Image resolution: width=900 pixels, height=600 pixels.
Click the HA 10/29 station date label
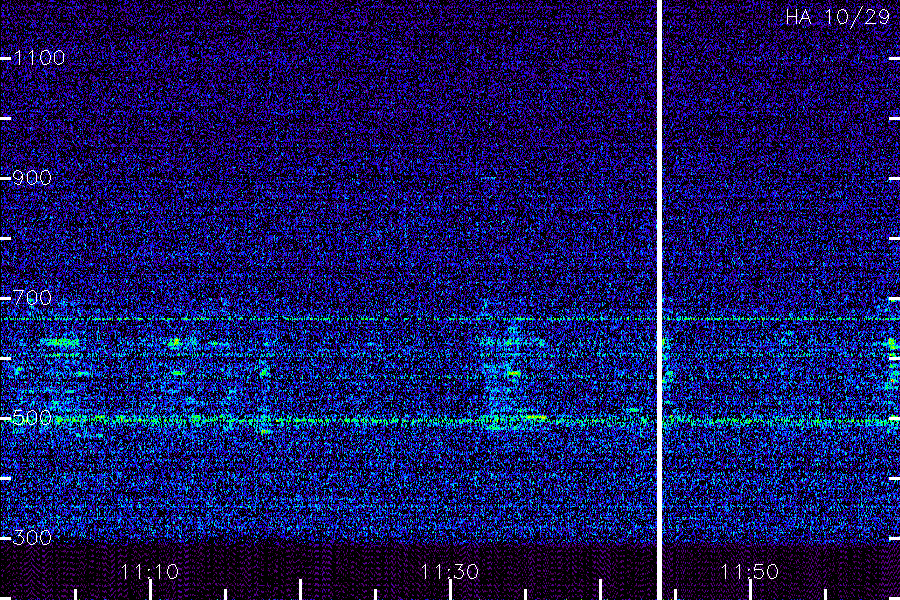(837, 17)
